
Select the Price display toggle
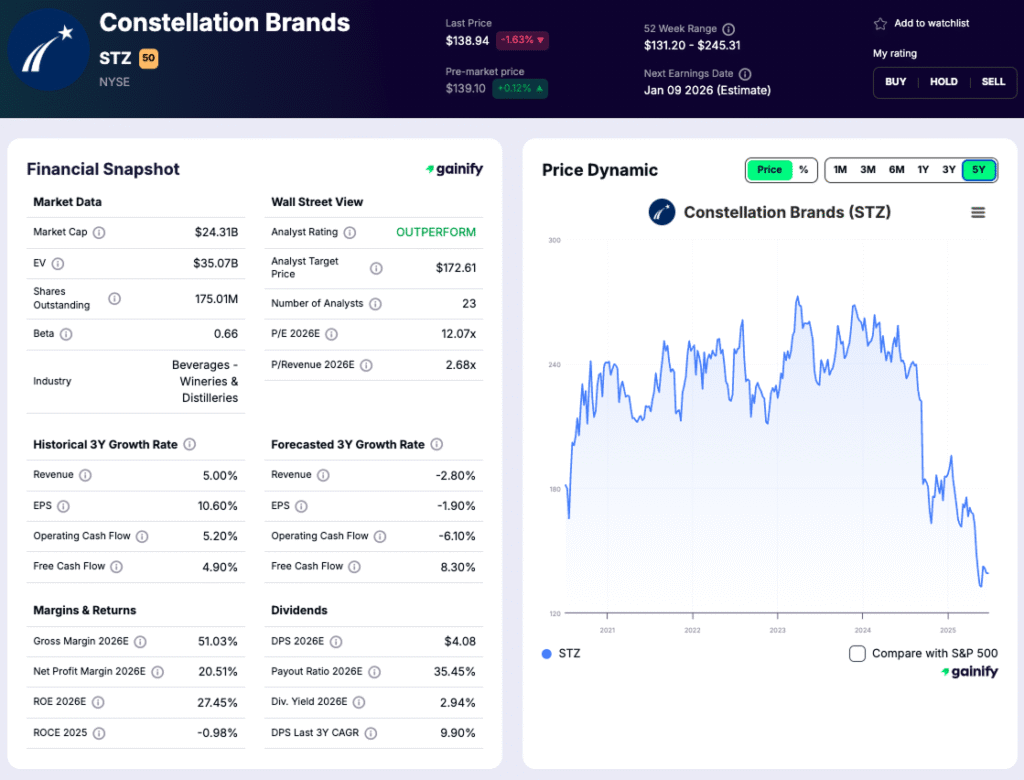769,170
